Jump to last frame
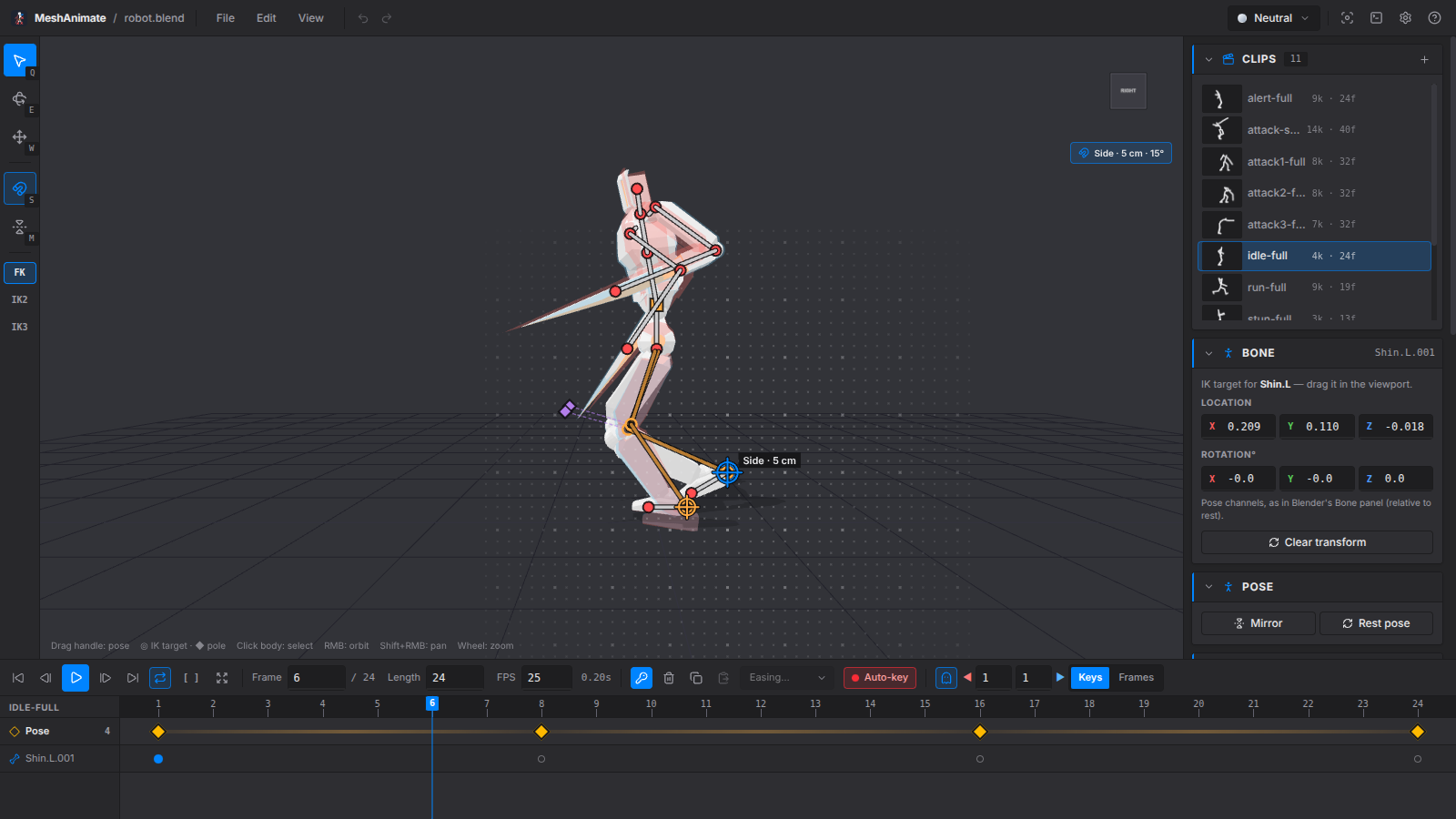 133,678
